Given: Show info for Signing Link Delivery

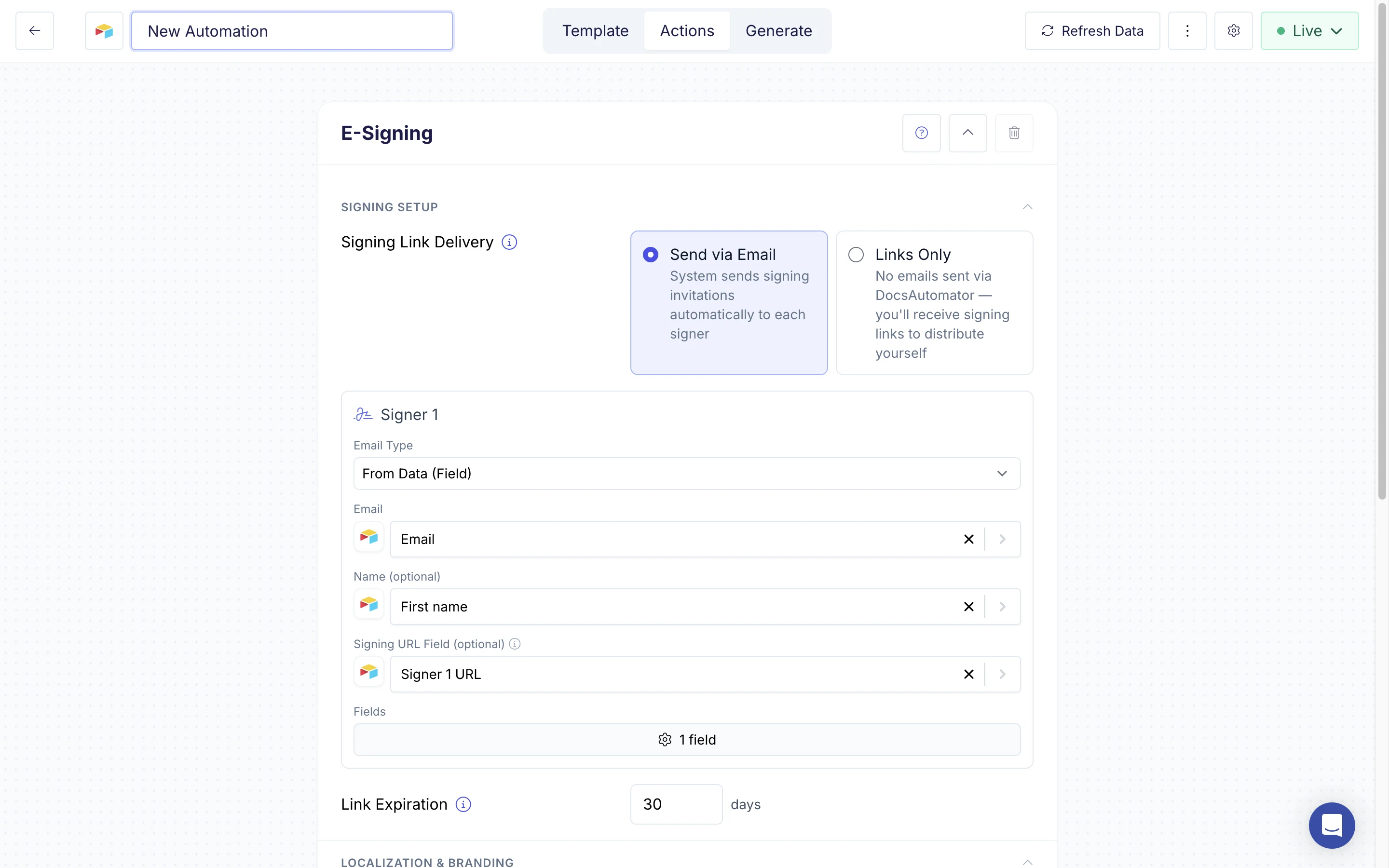Looking at the screenshot, I should click(x=509, y=242).
